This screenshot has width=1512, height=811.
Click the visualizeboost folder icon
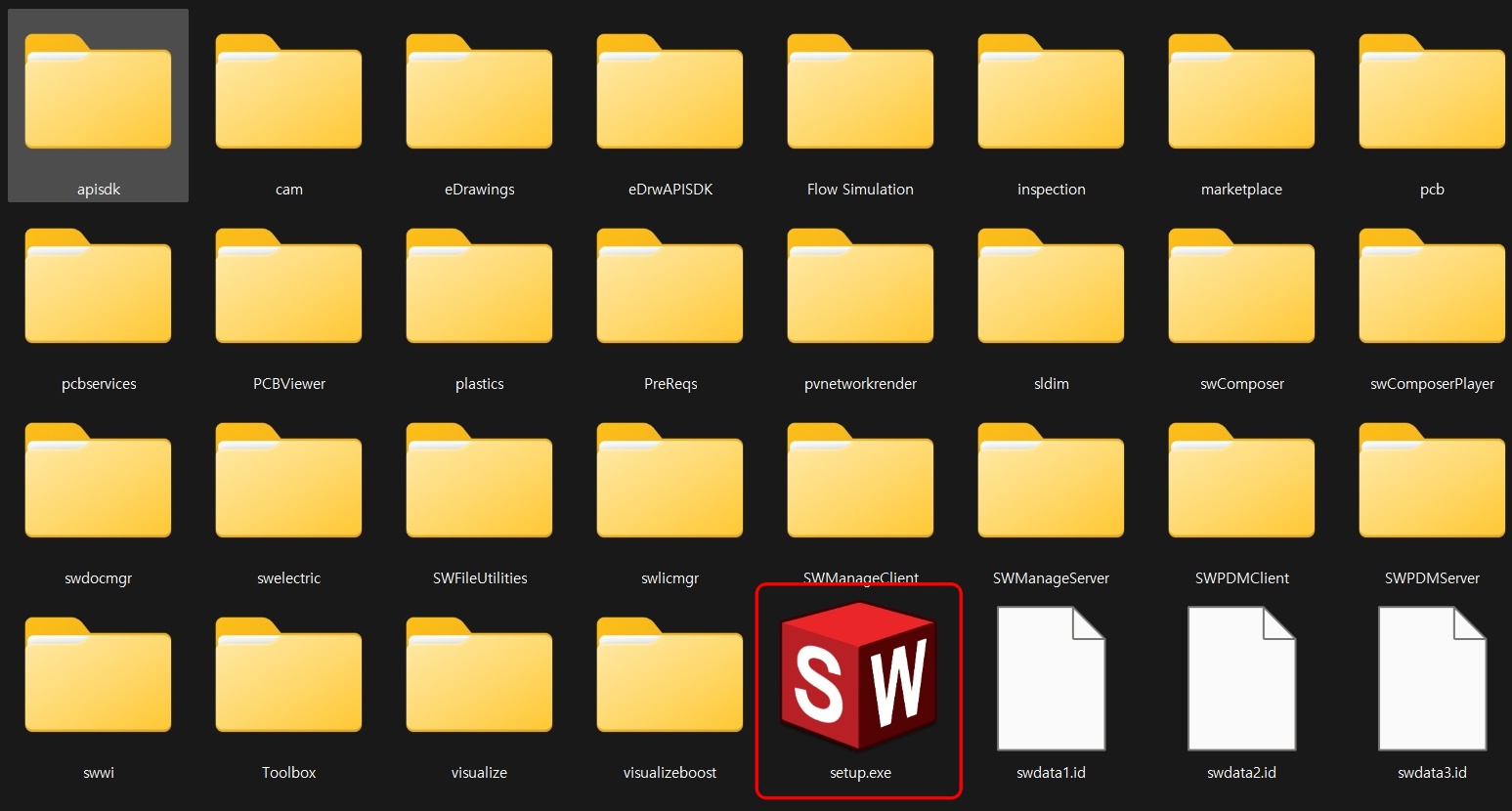pyautogui.click(x=670, y=675)
